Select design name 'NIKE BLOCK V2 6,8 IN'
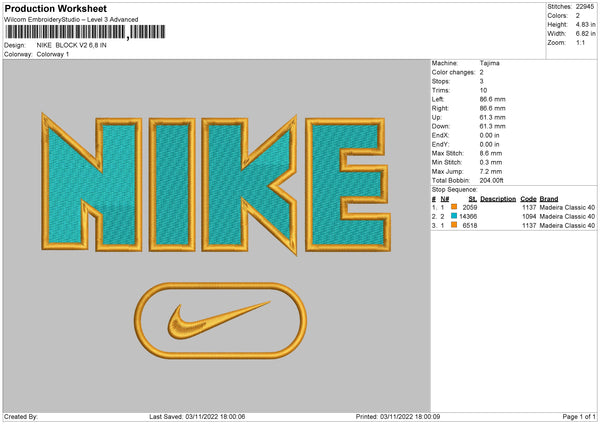The width and height of the screenshot is (600, 424). [x=72, y=45]
